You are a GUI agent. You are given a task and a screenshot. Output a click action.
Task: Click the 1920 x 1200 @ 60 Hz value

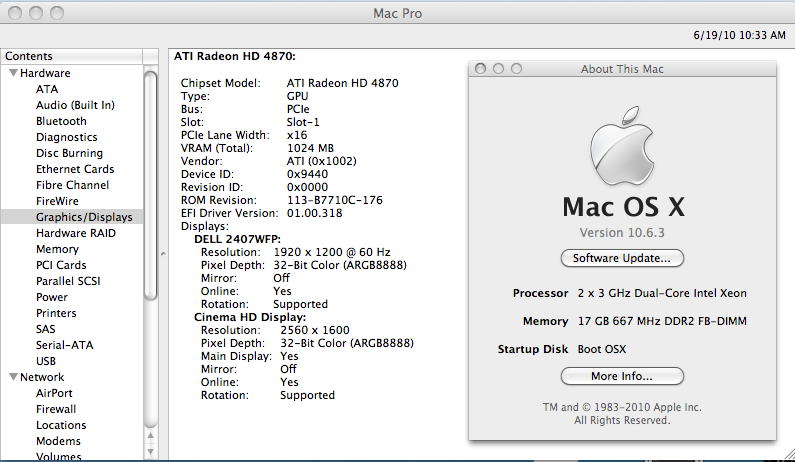click(332, 252)
